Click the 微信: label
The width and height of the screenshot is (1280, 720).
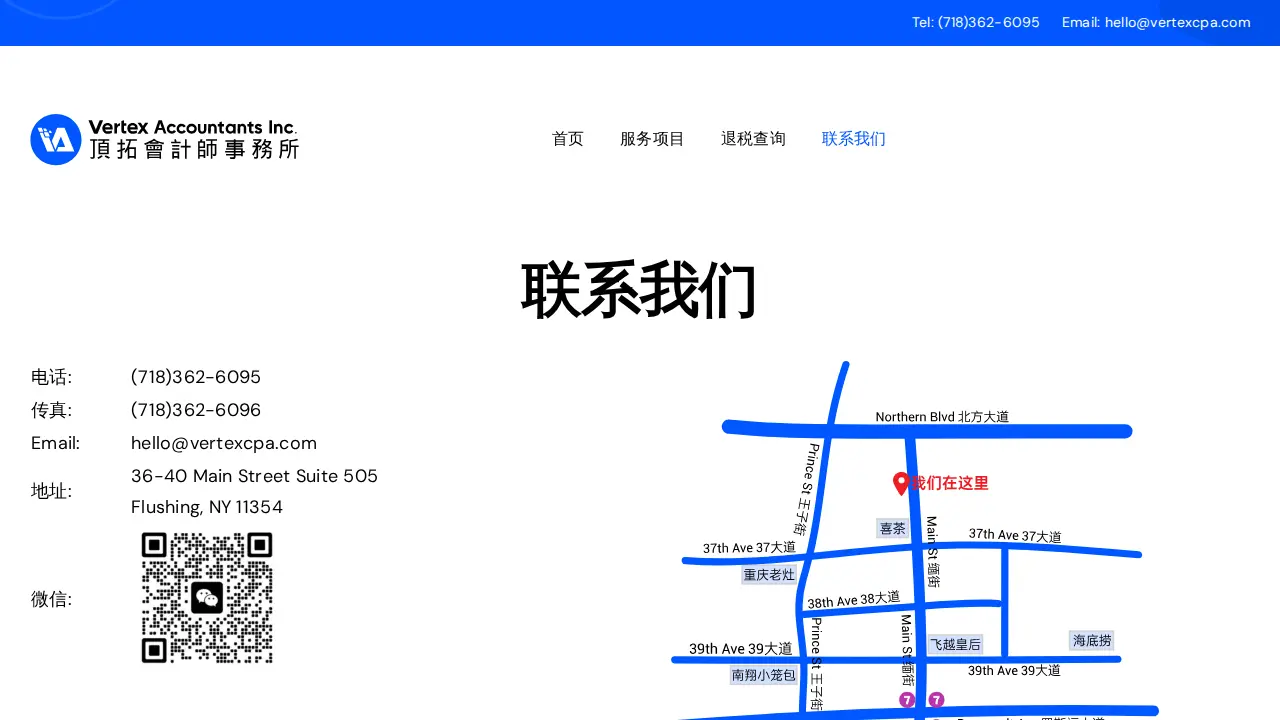pyautogui.click(x=51, y=599)
